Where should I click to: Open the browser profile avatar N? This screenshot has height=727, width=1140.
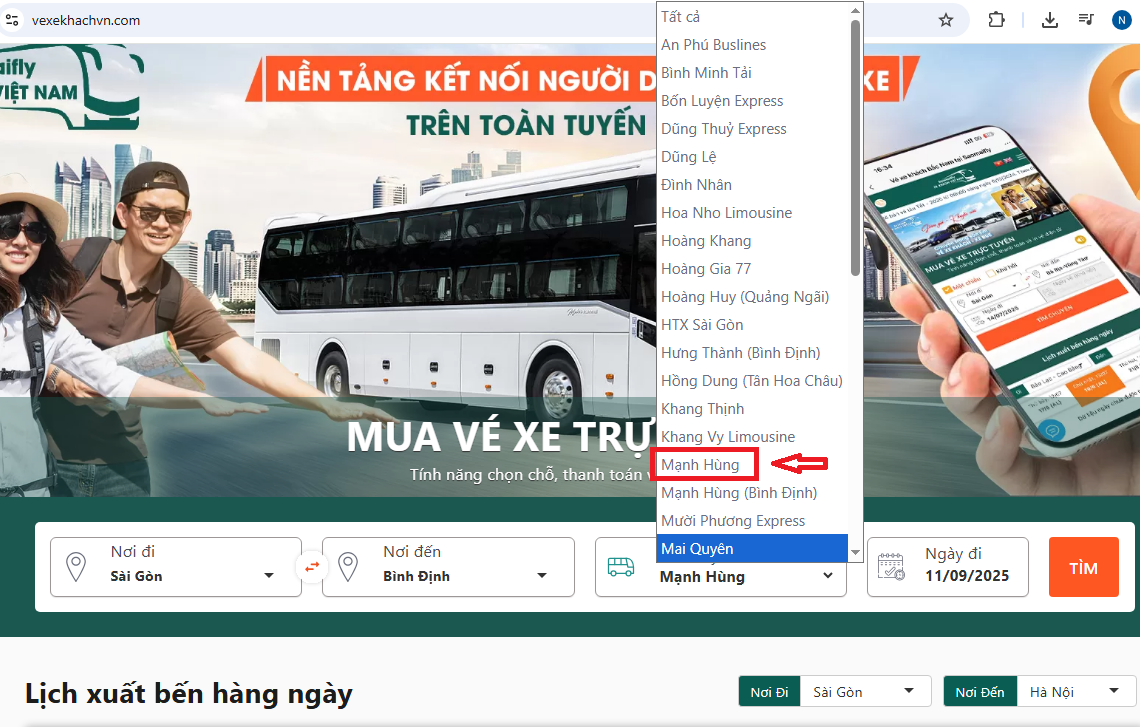tap(1121, 20)
